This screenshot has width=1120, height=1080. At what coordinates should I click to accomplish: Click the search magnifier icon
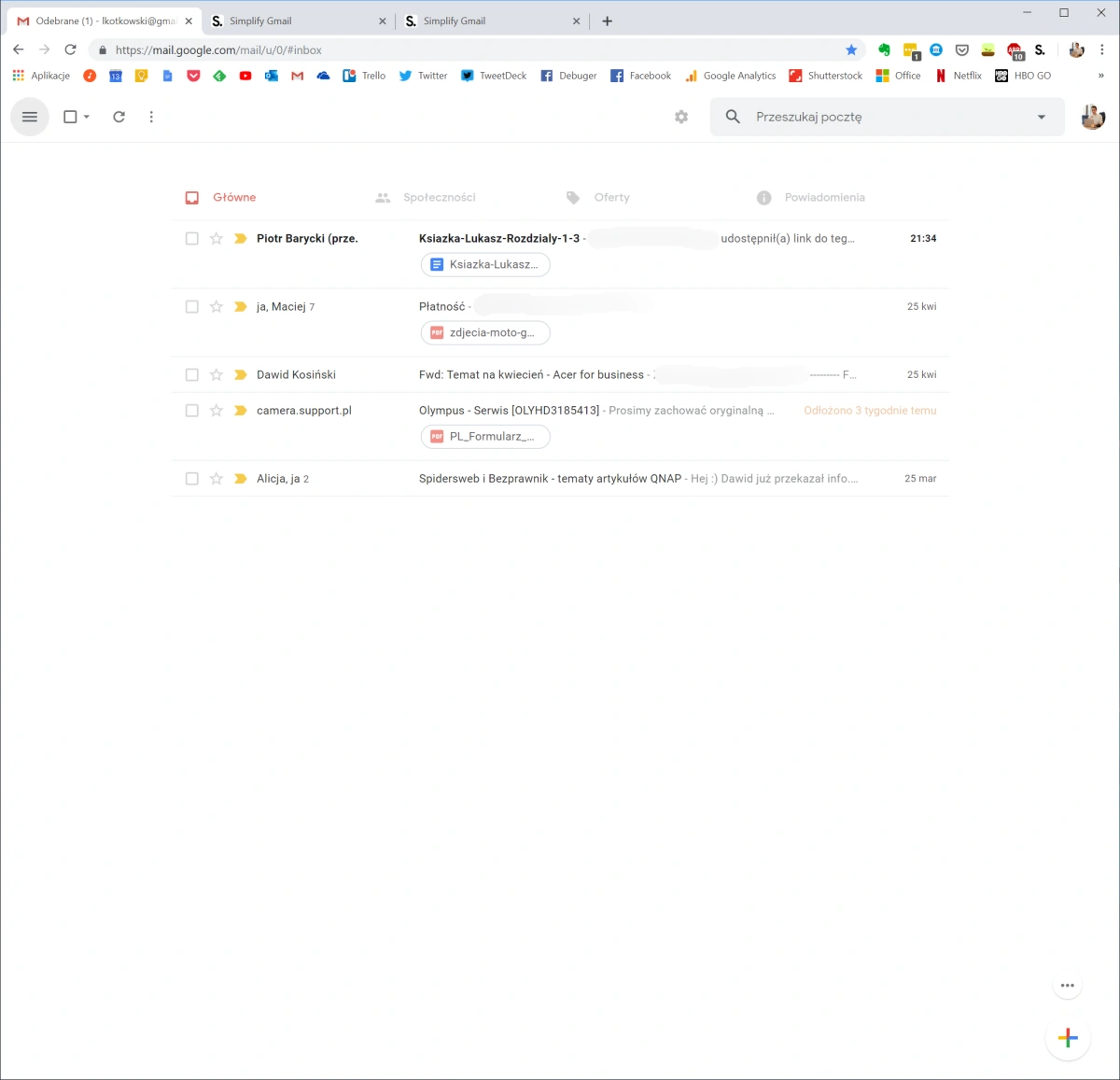733,117
